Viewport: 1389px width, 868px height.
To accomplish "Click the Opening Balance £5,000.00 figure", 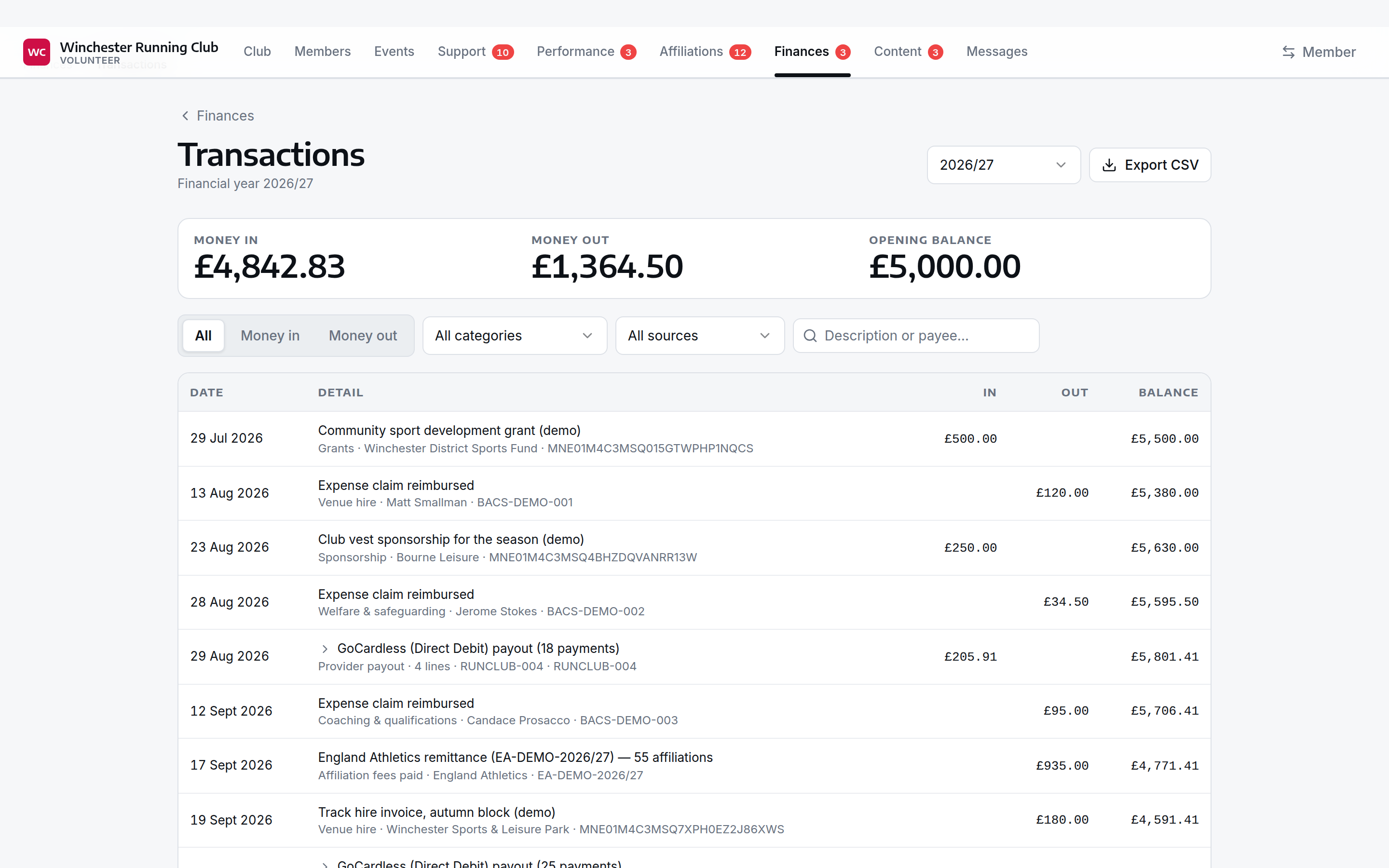I will pos(944,267).
